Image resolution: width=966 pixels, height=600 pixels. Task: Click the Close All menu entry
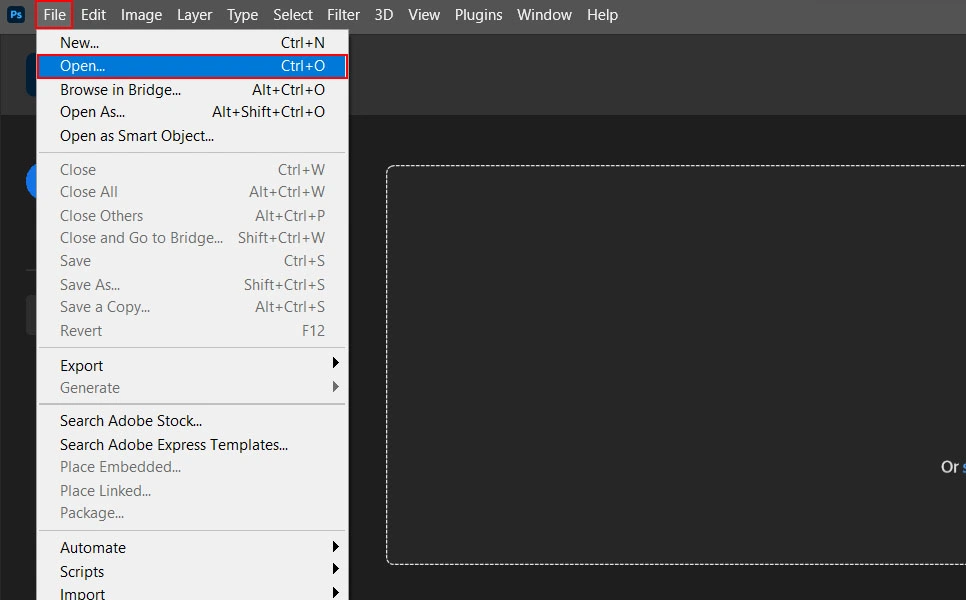[192, 192]
